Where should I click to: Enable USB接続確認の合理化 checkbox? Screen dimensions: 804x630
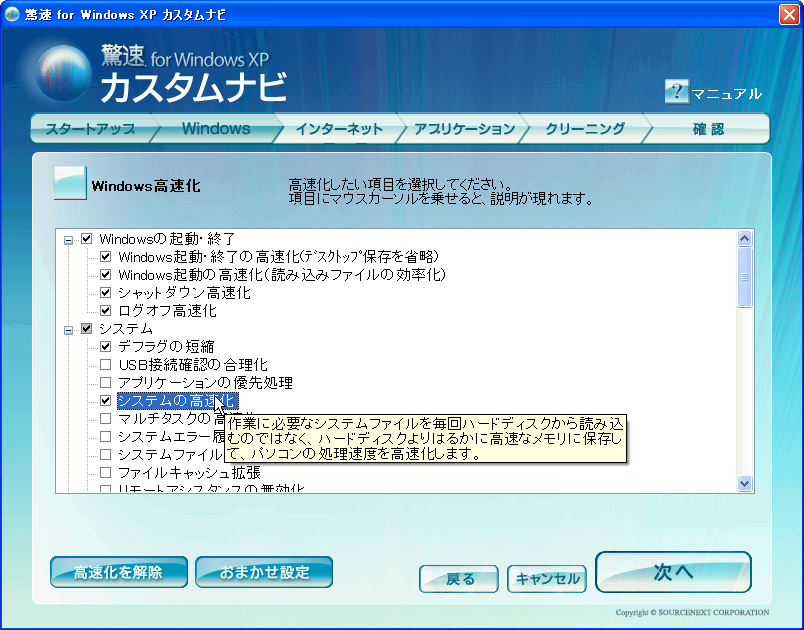pos(106,364)
